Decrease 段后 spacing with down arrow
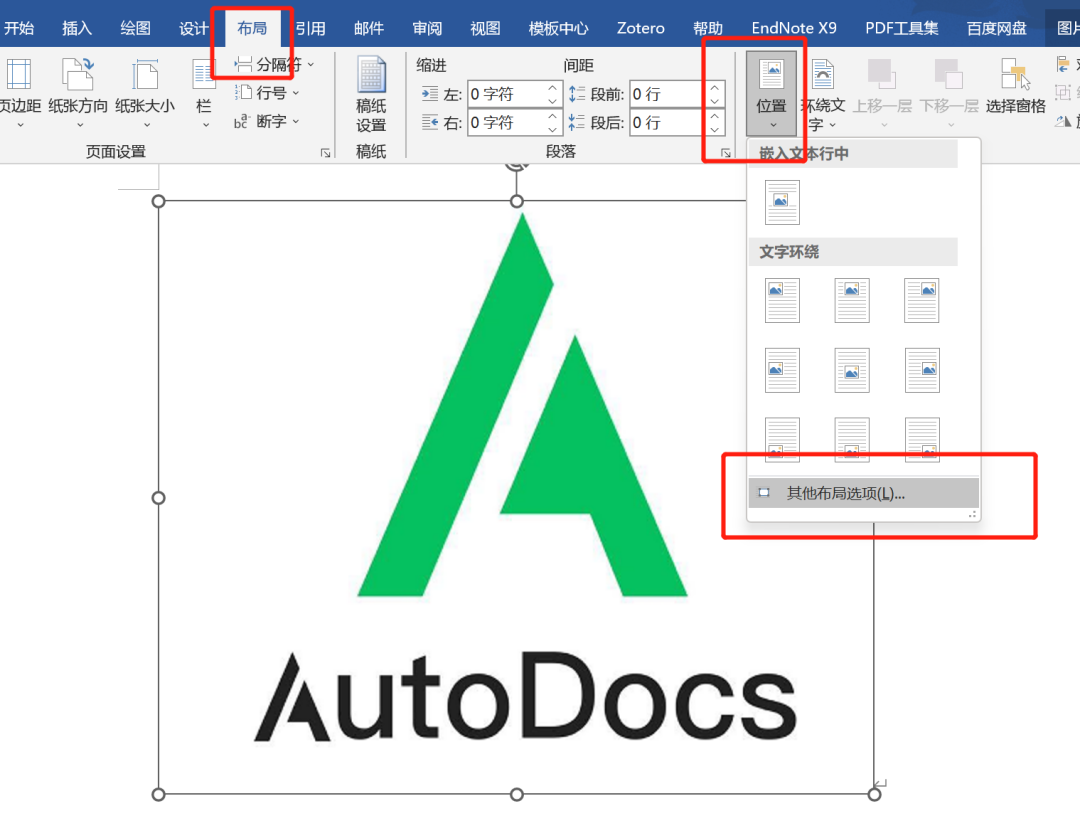The height and width of the screenshot is (838, 1080). (x=715, y=129)
